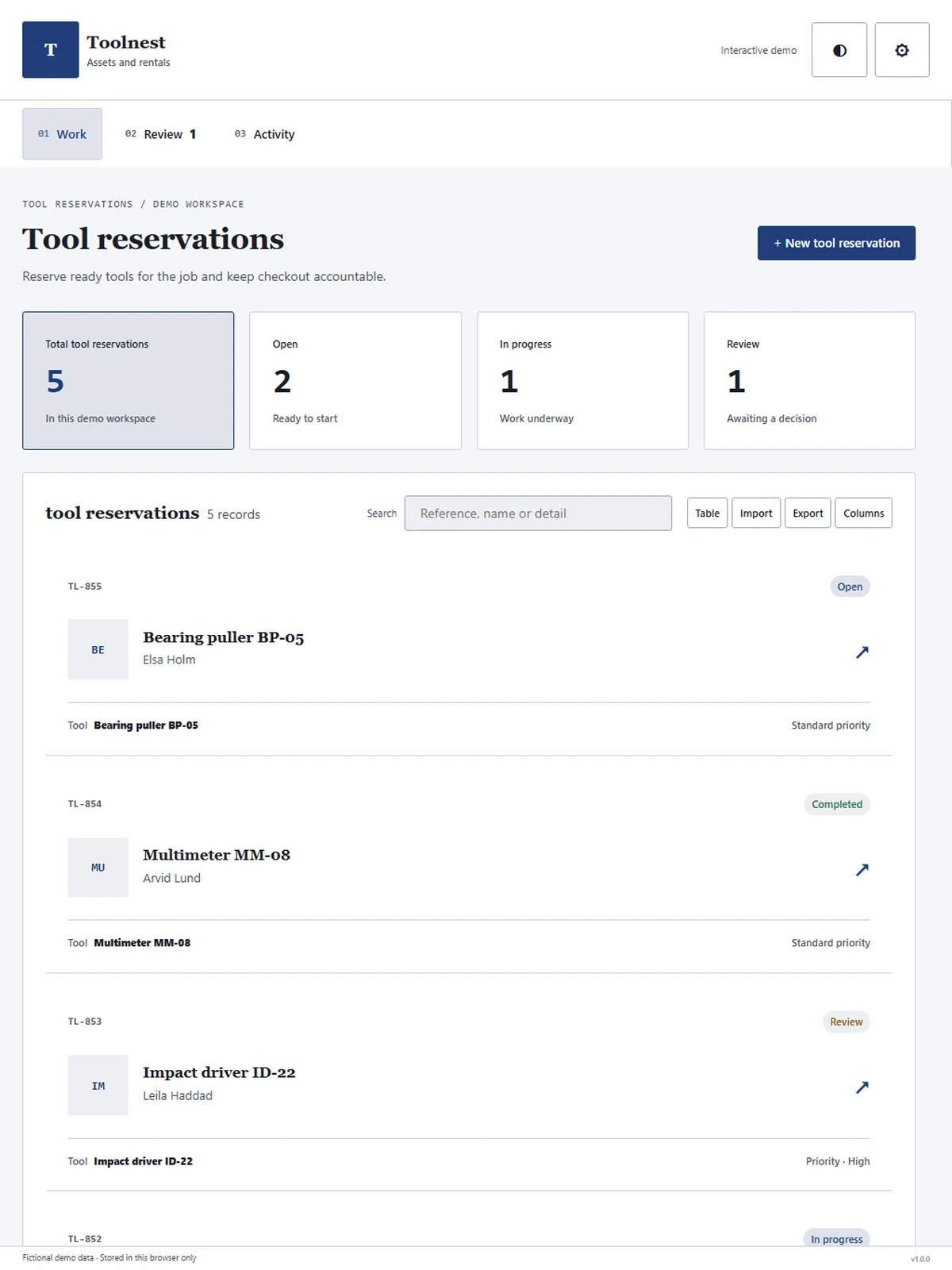Click the MU avatar tile
952x1270 pixels.
[x=98, y=868]
